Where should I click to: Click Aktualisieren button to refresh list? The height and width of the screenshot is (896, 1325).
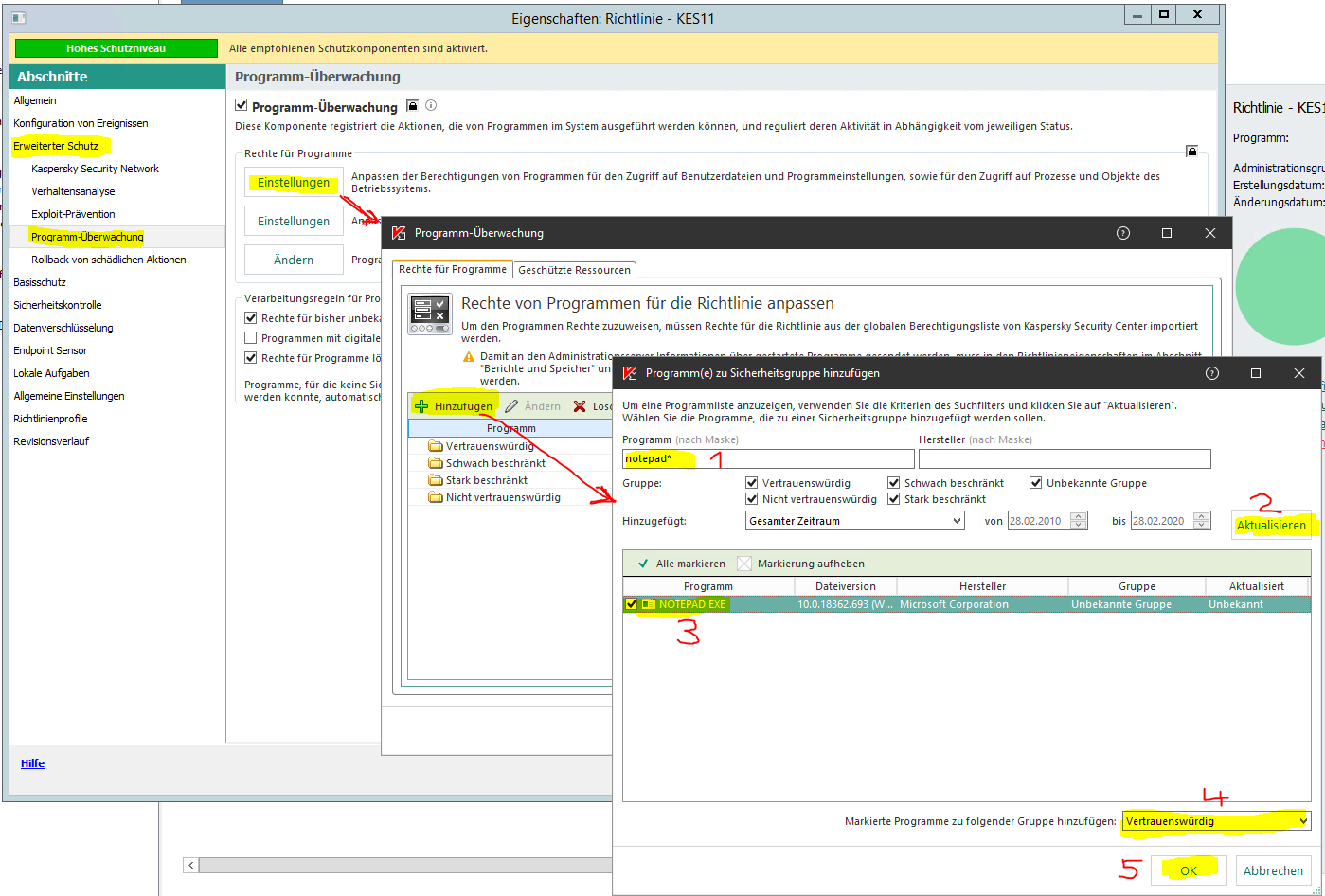1272,525
